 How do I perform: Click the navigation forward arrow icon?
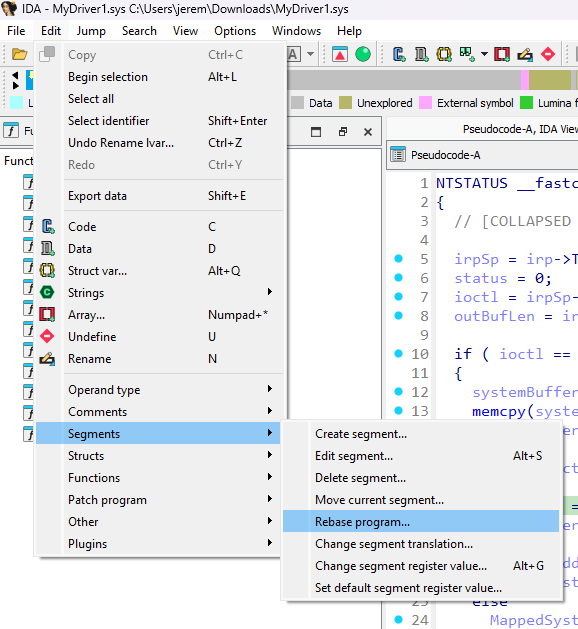[x=15, y=85]
